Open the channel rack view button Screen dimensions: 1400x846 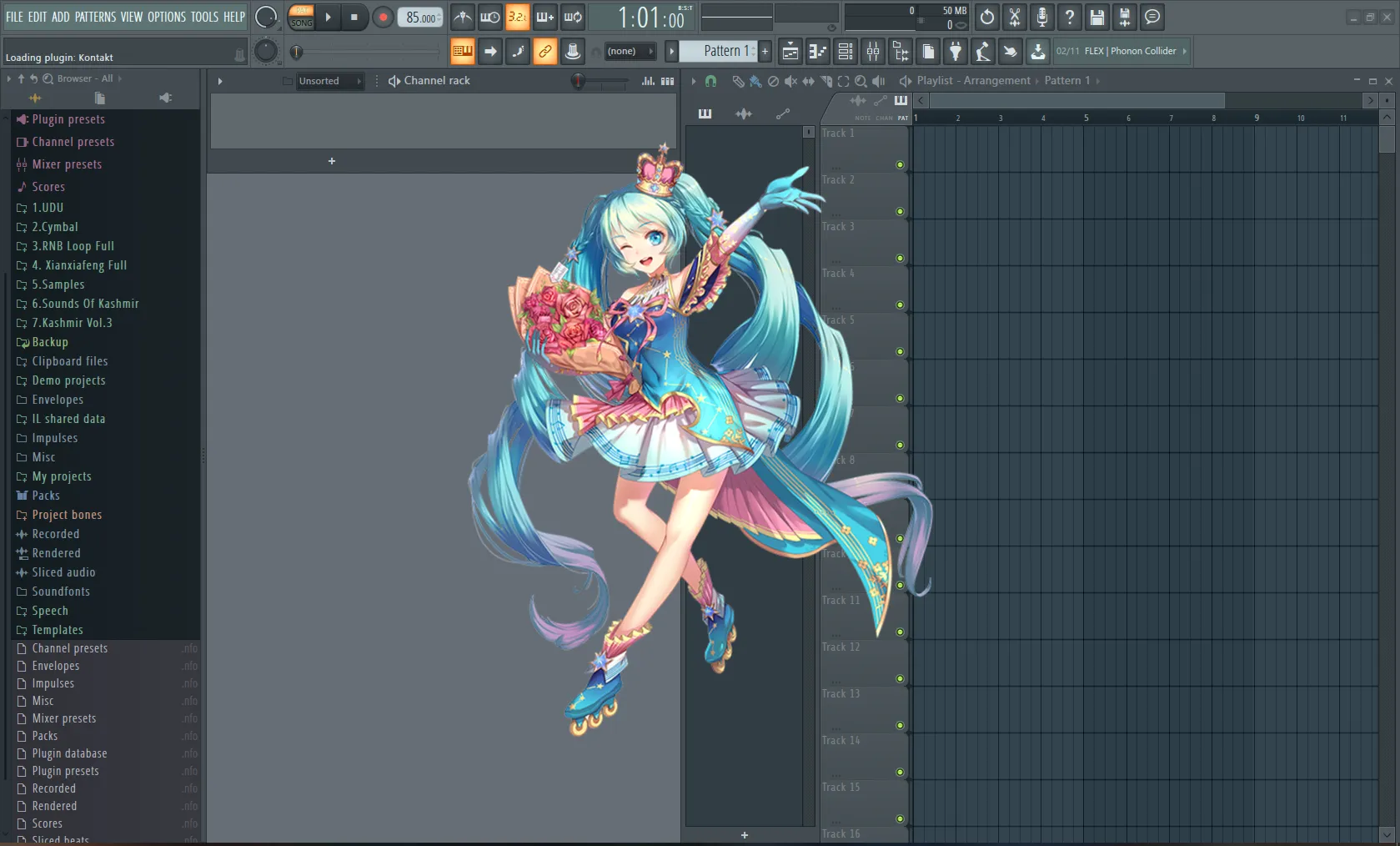pyautogui.click(x=846, y=52)
